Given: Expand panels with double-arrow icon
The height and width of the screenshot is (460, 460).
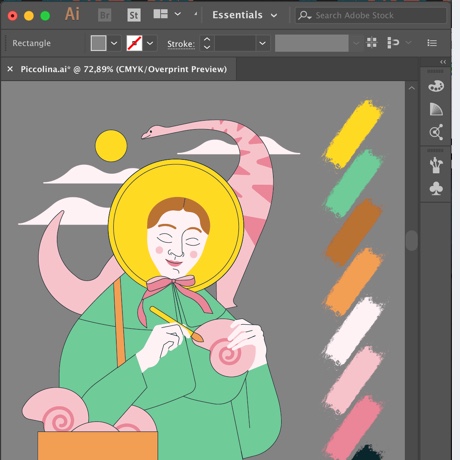Looking at the screenshot, I should coord(443,62).
